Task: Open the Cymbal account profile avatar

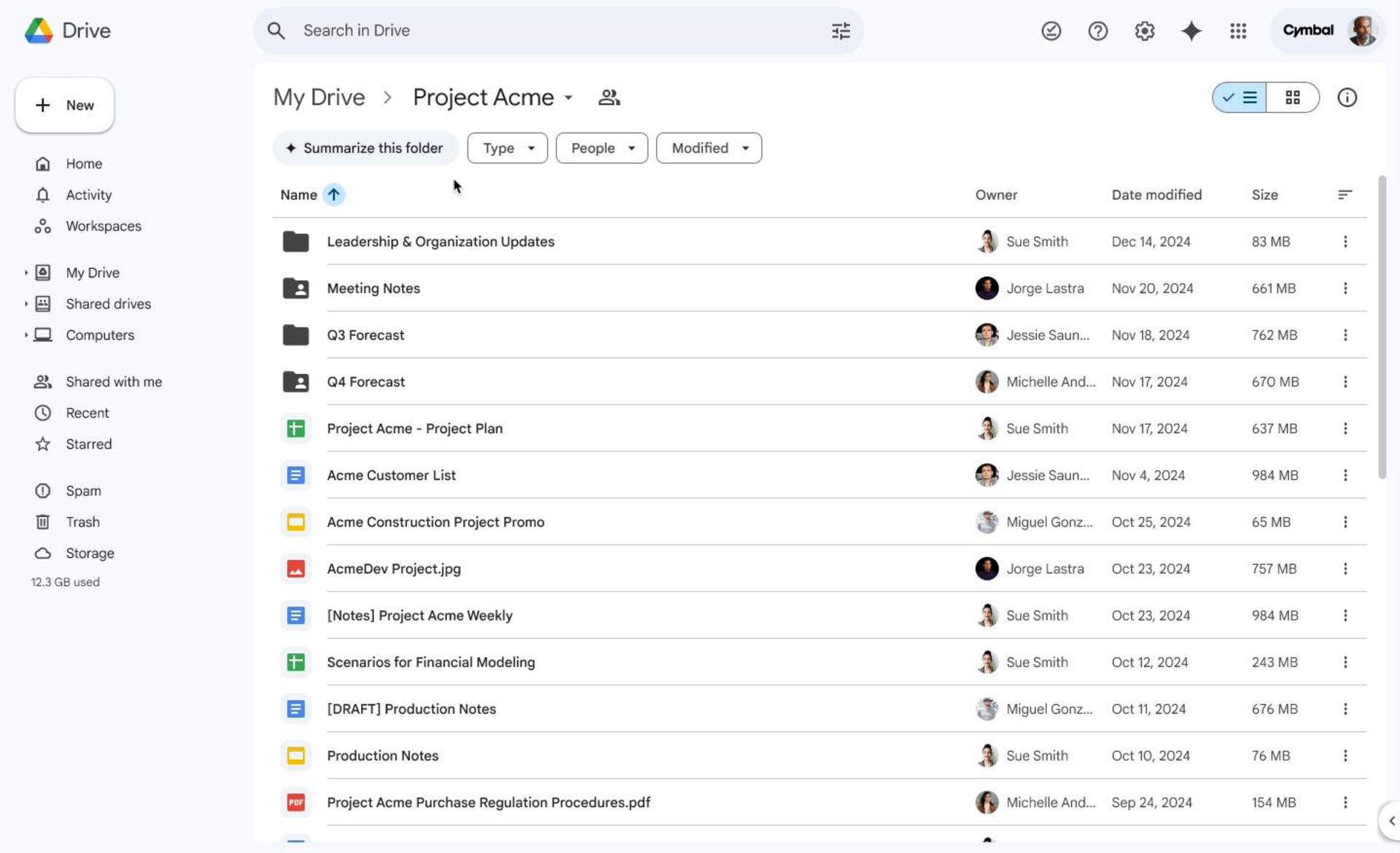Action: (1361, 31)
